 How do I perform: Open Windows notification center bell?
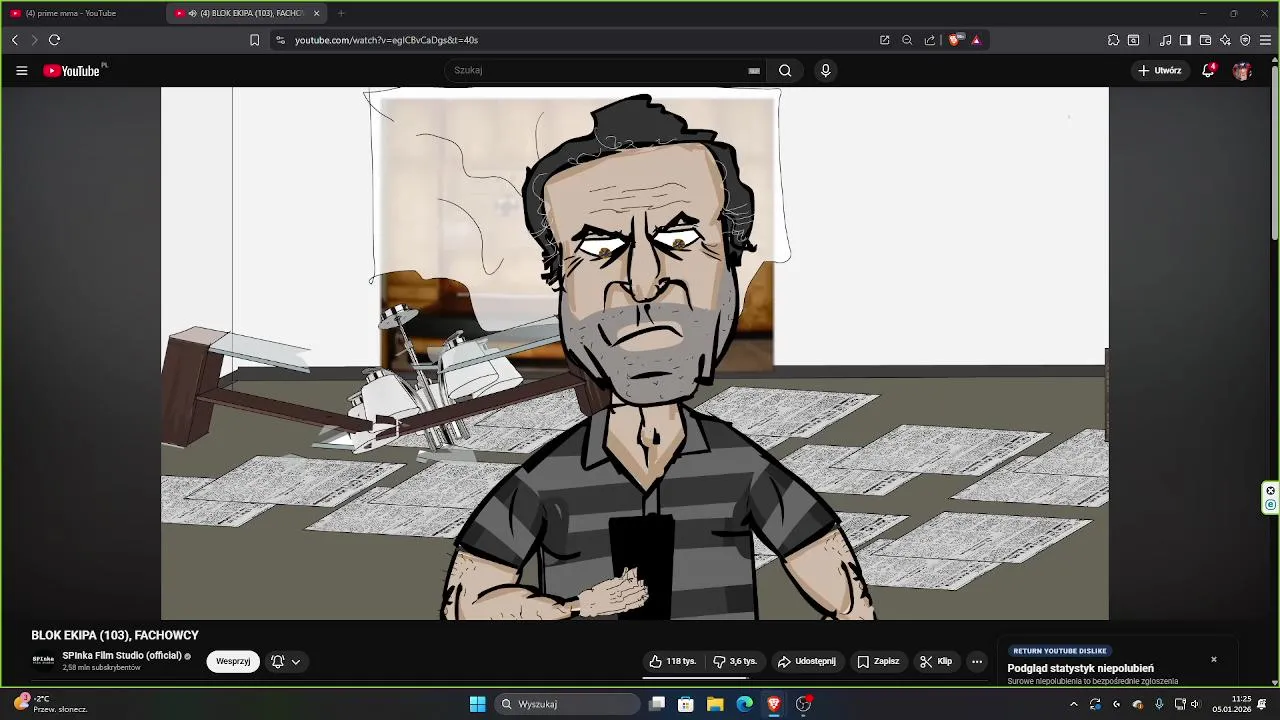coord(1262,704)
